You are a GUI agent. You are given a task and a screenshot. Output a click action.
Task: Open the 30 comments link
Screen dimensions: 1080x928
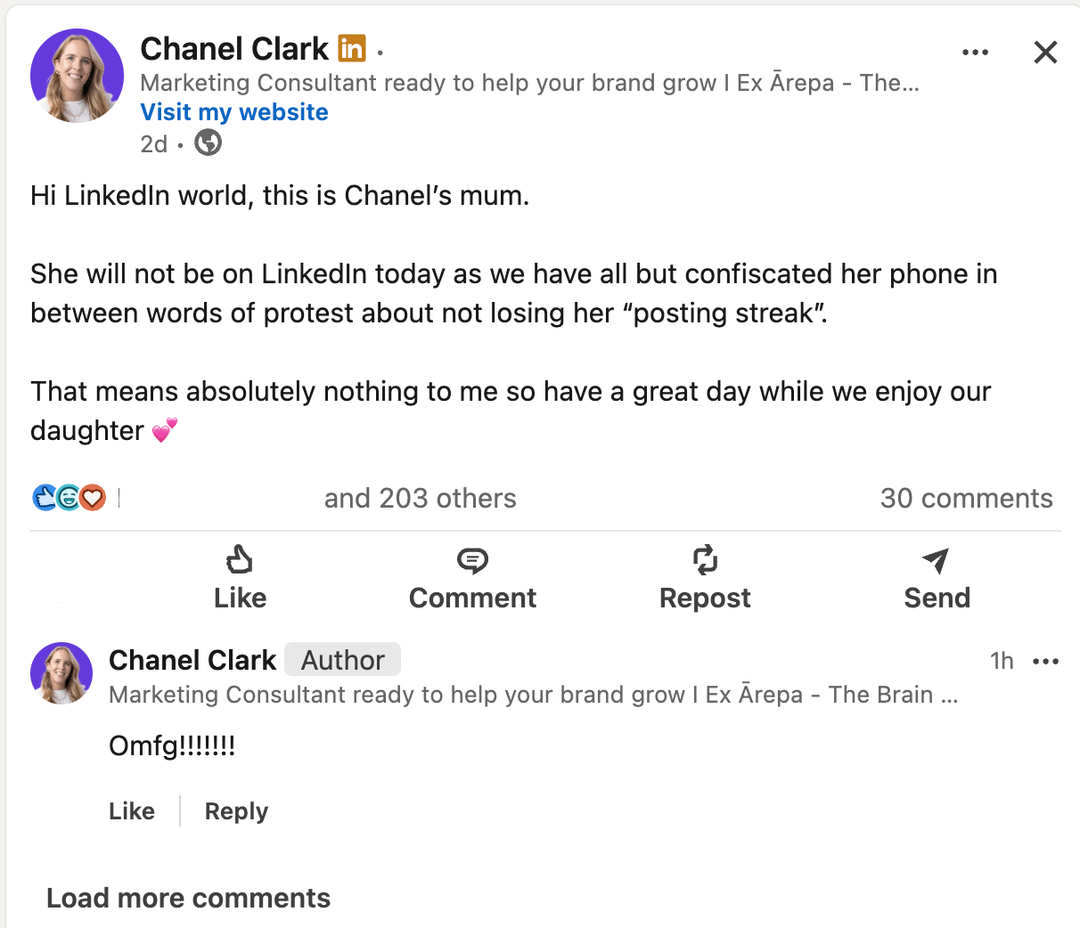coord(966,498)
